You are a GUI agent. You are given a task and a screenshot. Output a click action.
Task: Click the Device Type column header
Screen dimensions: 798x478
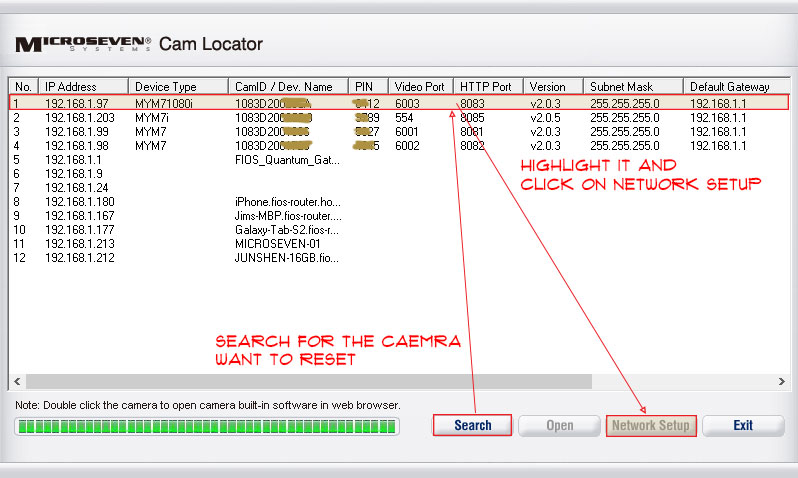coord(178,86)
